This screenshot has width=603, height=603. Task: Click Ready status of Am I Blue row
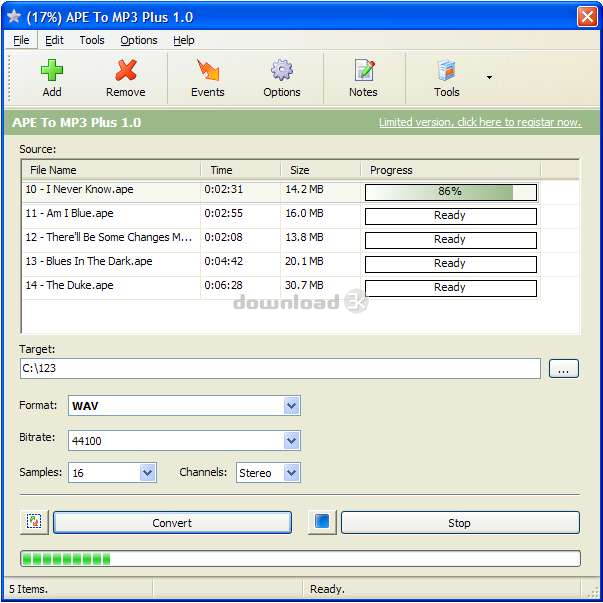coord(450,216)
